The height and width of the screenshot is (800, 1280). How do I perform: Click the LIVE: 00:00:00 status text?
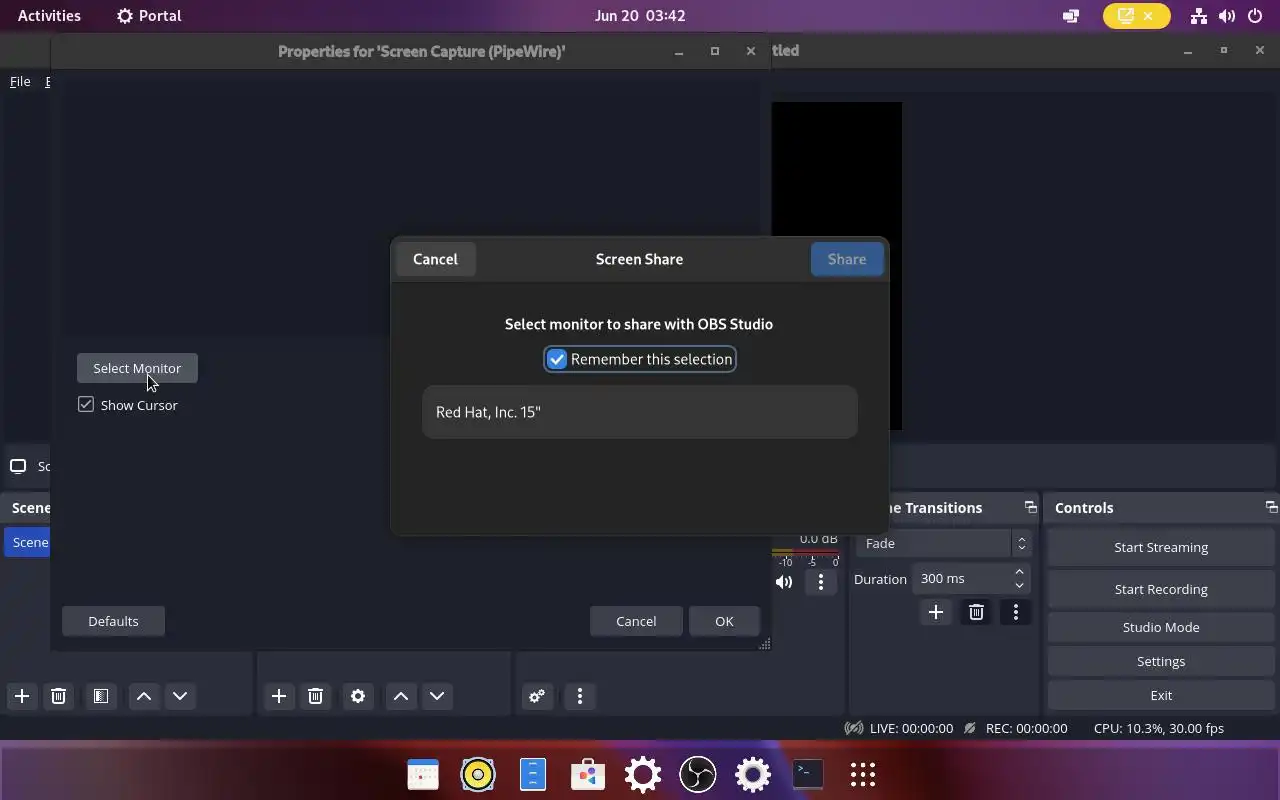tap(911, 728)
